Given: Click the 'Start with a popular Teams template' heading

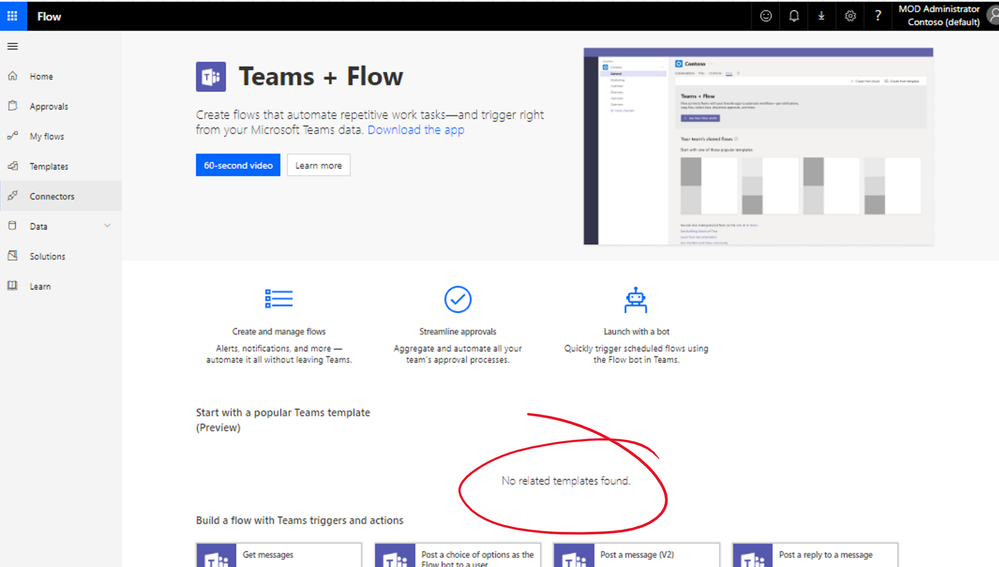Looking at the screenshot, I should click(x=283, y=419).
